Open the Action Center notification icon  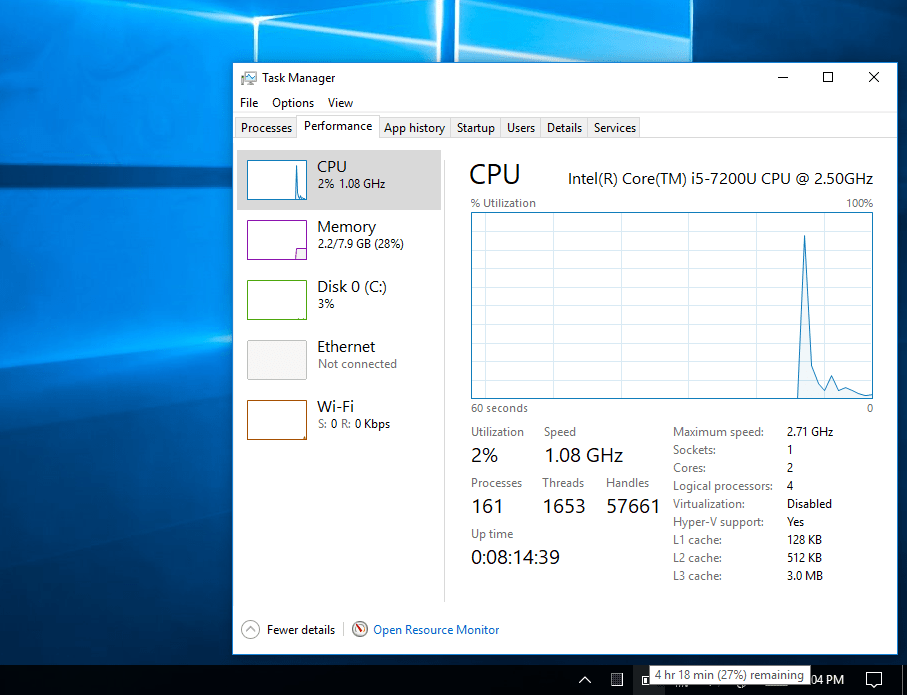pyautogui.click(x=873, y=679)
